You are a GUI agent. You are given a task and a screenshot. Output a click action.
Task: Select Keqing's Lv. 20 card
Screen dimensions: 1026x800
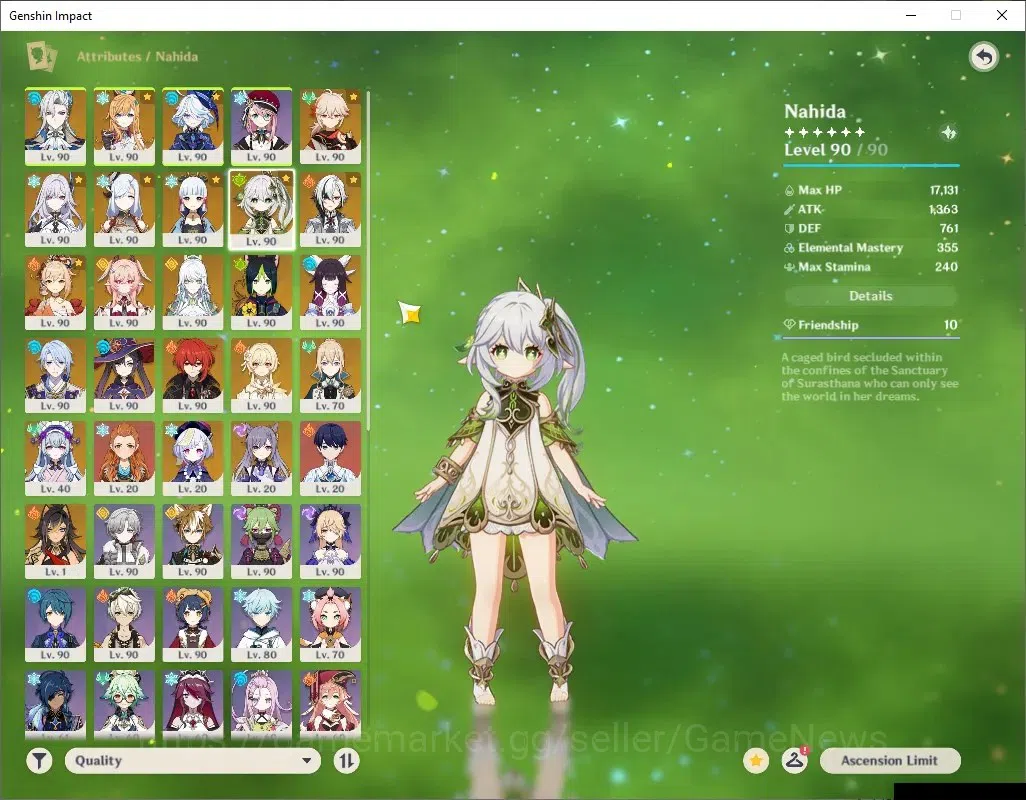262,459
